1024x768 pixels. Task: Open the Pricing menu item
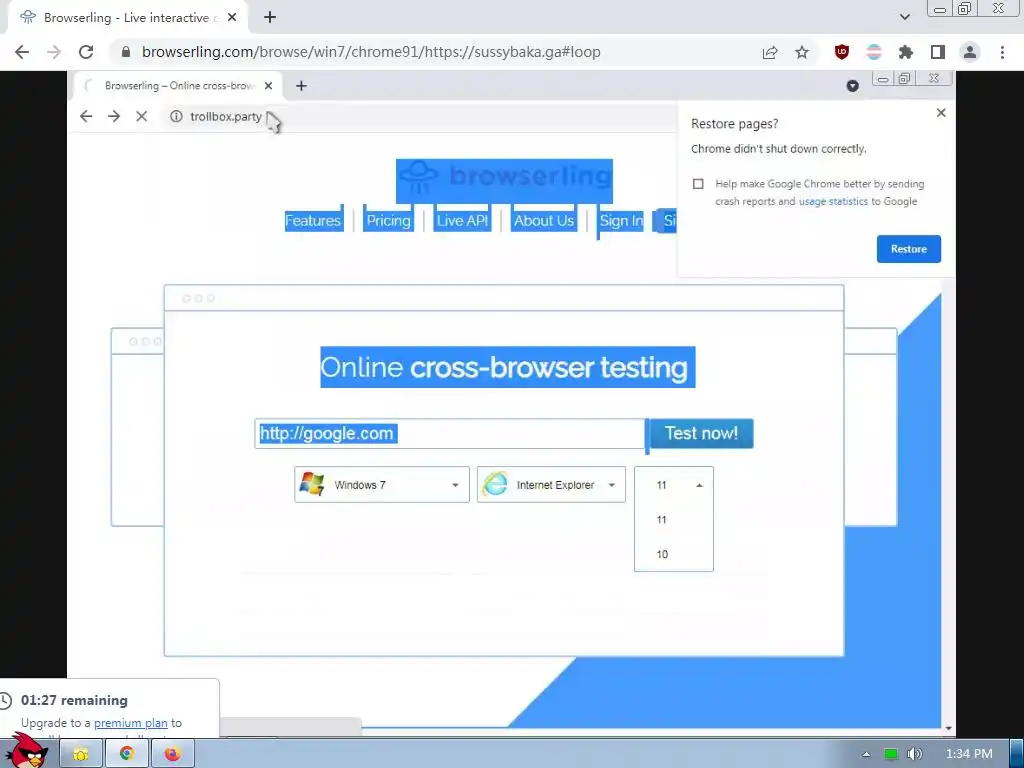click(x=389, y=221)
